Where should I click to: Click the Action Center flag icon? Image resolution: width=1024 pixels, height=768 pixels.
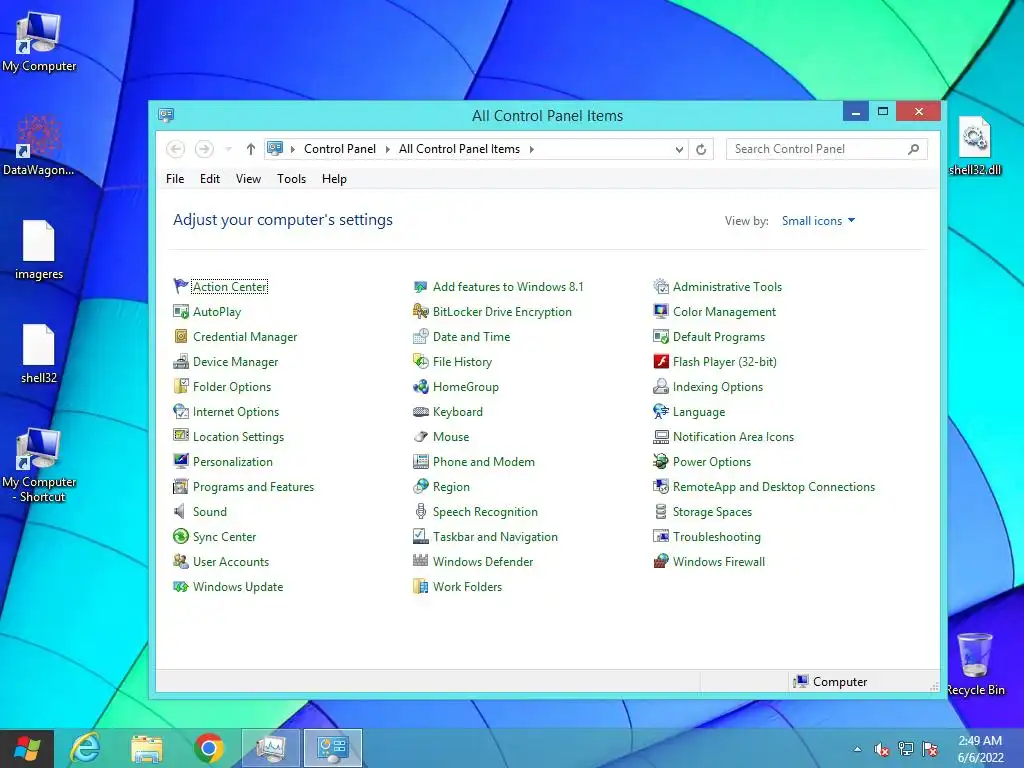(181, 286)
